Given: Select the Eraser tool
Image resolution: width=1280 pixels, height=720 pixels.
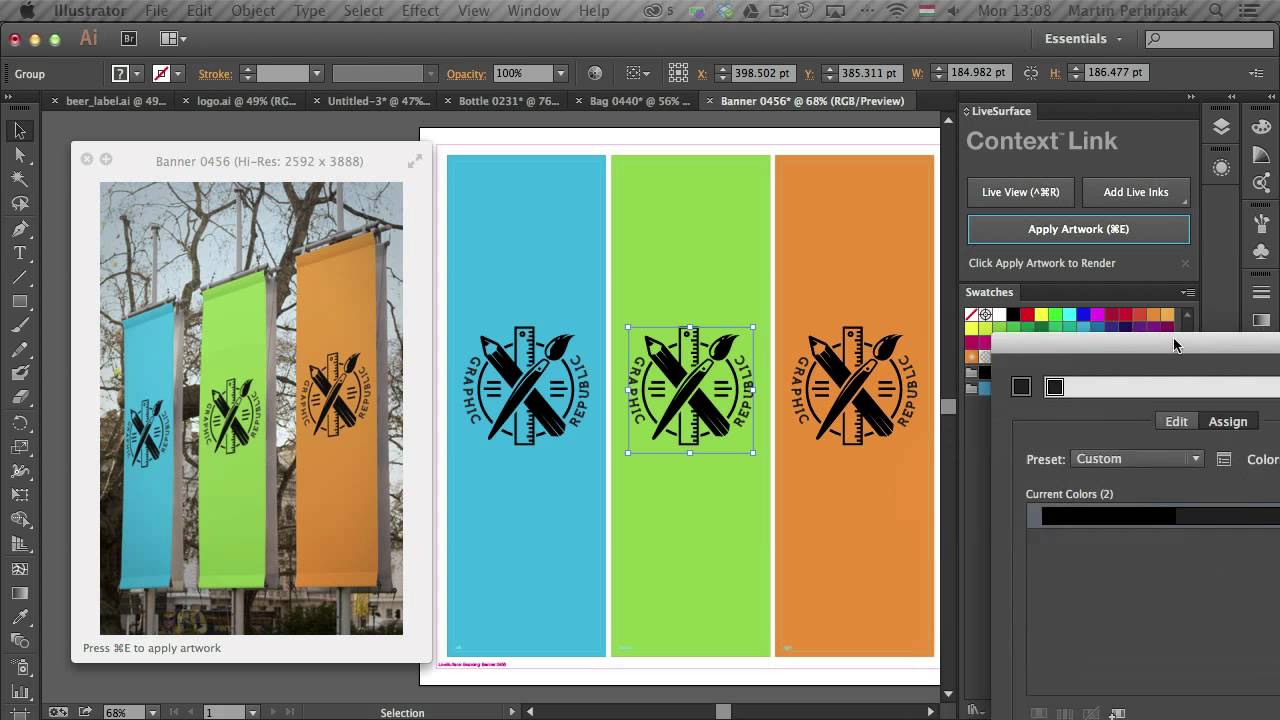Looking at the screenshot, I should [x=20, y=398].
